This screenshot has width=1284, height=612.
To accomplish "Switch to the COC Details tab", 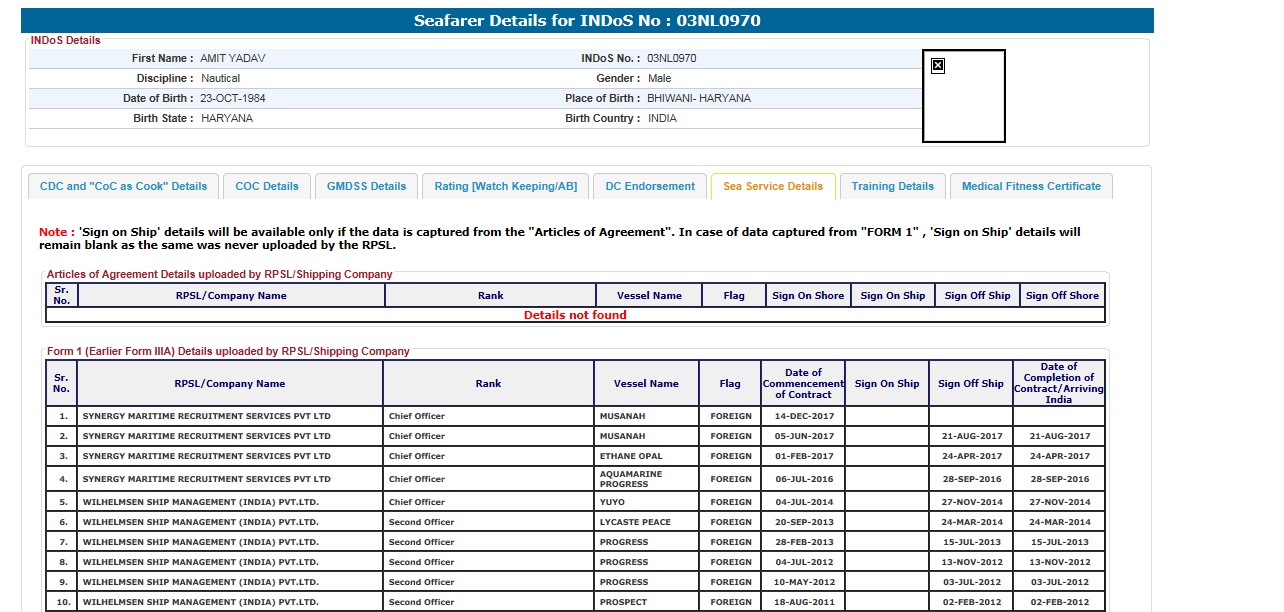I will coord(267,186).
